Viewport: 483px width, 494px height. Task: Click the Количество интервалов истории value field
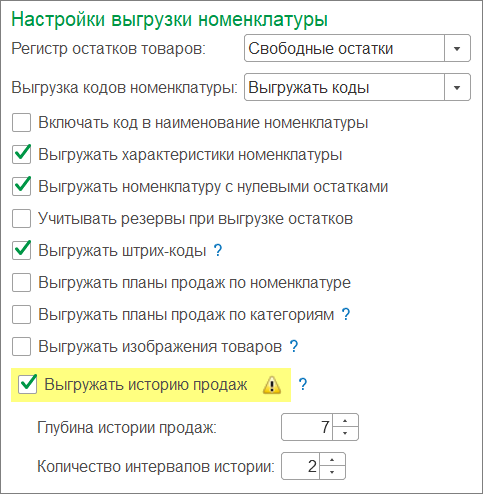[x=300, y=466]
